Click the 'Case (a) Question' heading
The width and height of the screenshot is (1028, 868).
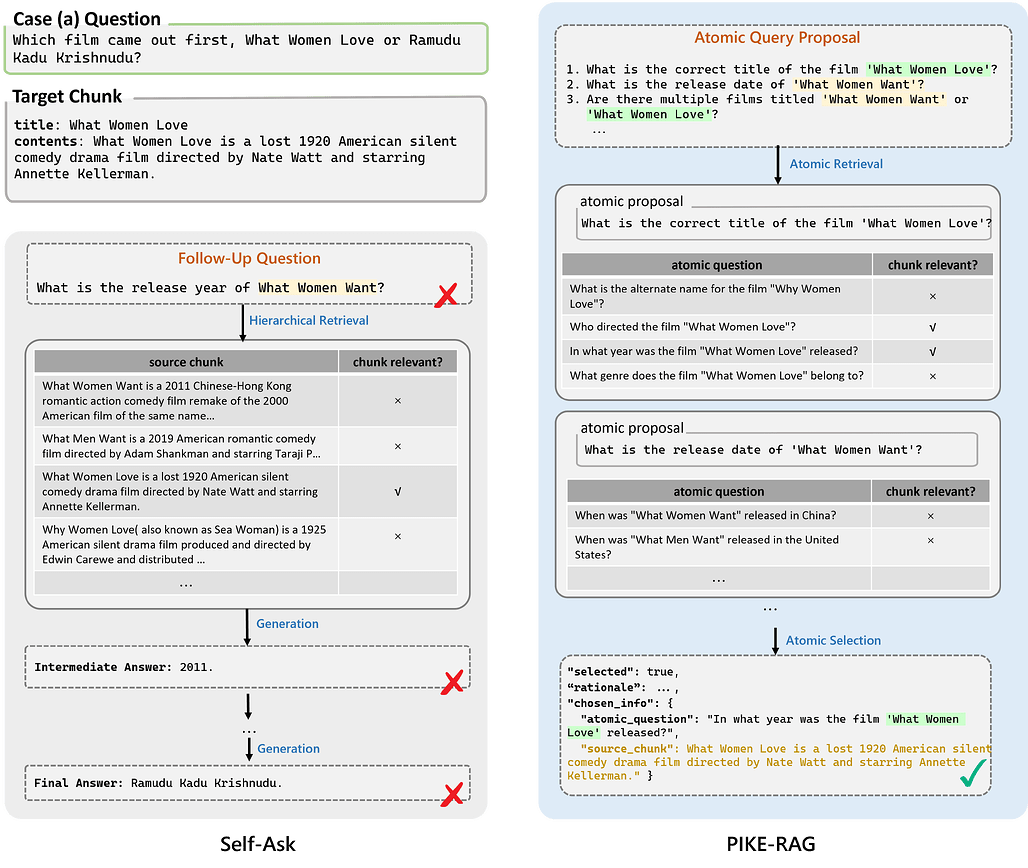pos(87,18)
